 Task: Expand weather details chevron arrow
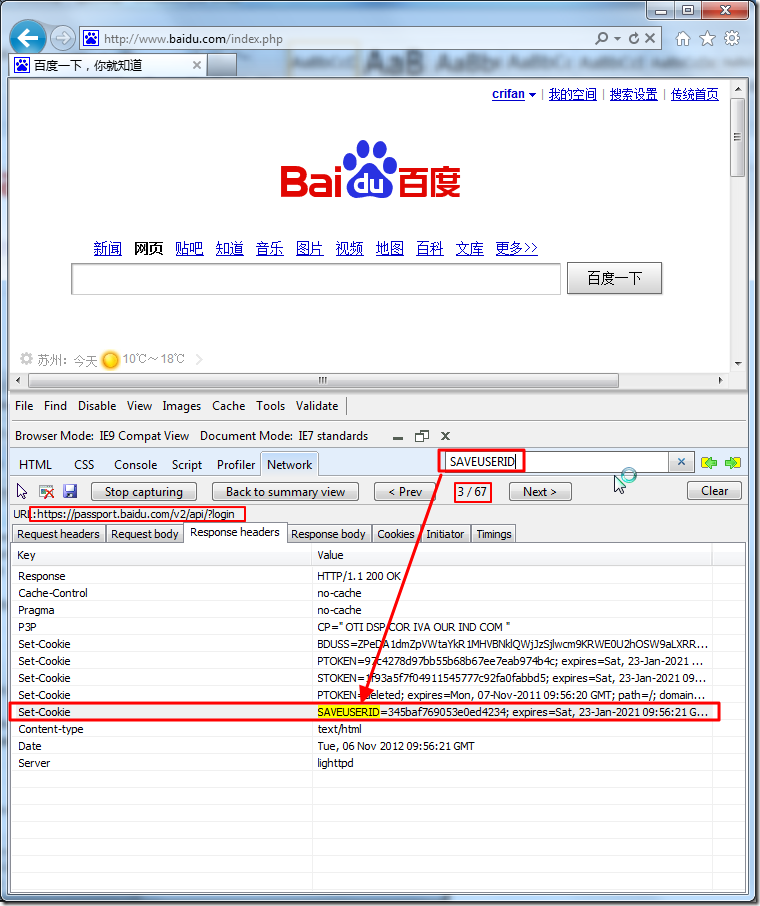[x=199, y=359]
